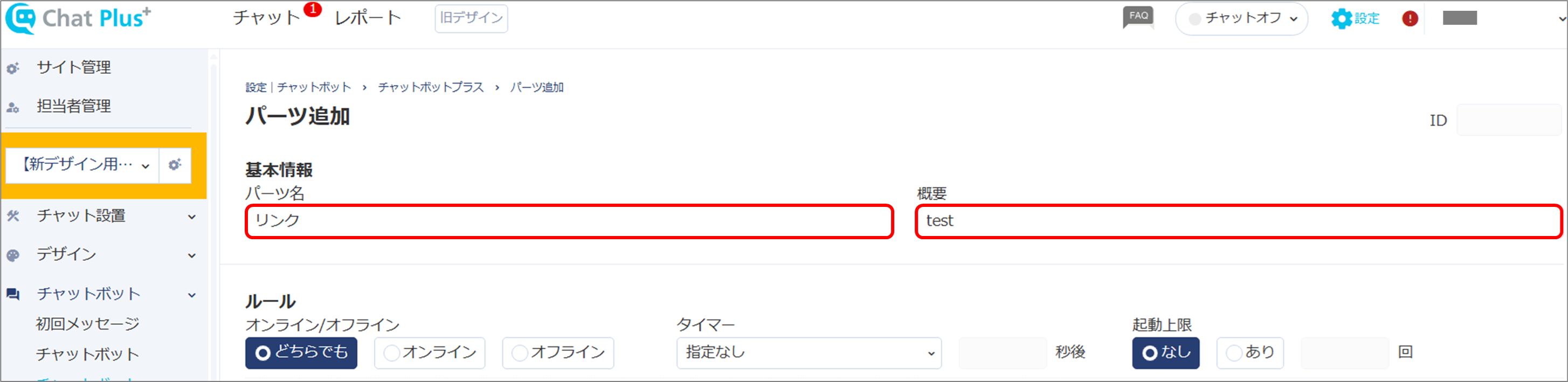This screenshot has width=1568, height=382.
Task: Click the 担当者管理 people icon
Action: click(13, 108)
